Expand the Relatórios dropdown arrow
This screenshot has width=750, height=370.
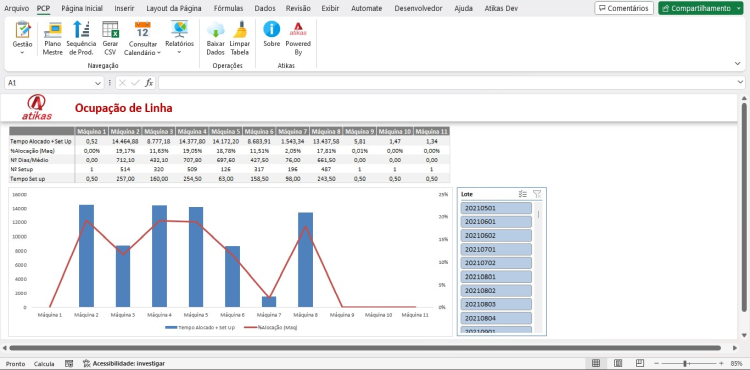point(179,53)
